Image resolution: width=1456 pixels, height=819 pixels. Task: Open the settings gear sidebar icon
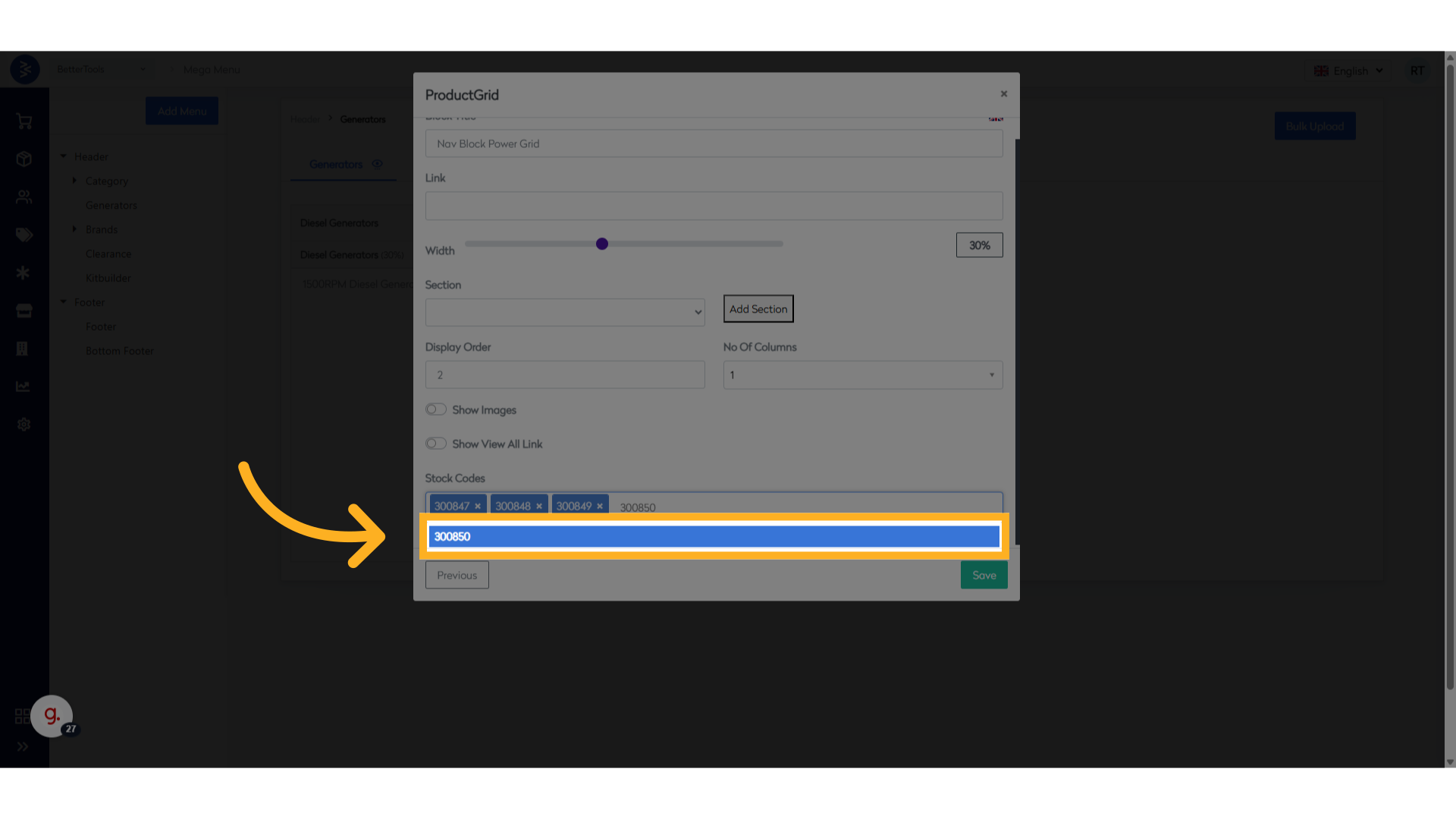[x=24, y=425]
